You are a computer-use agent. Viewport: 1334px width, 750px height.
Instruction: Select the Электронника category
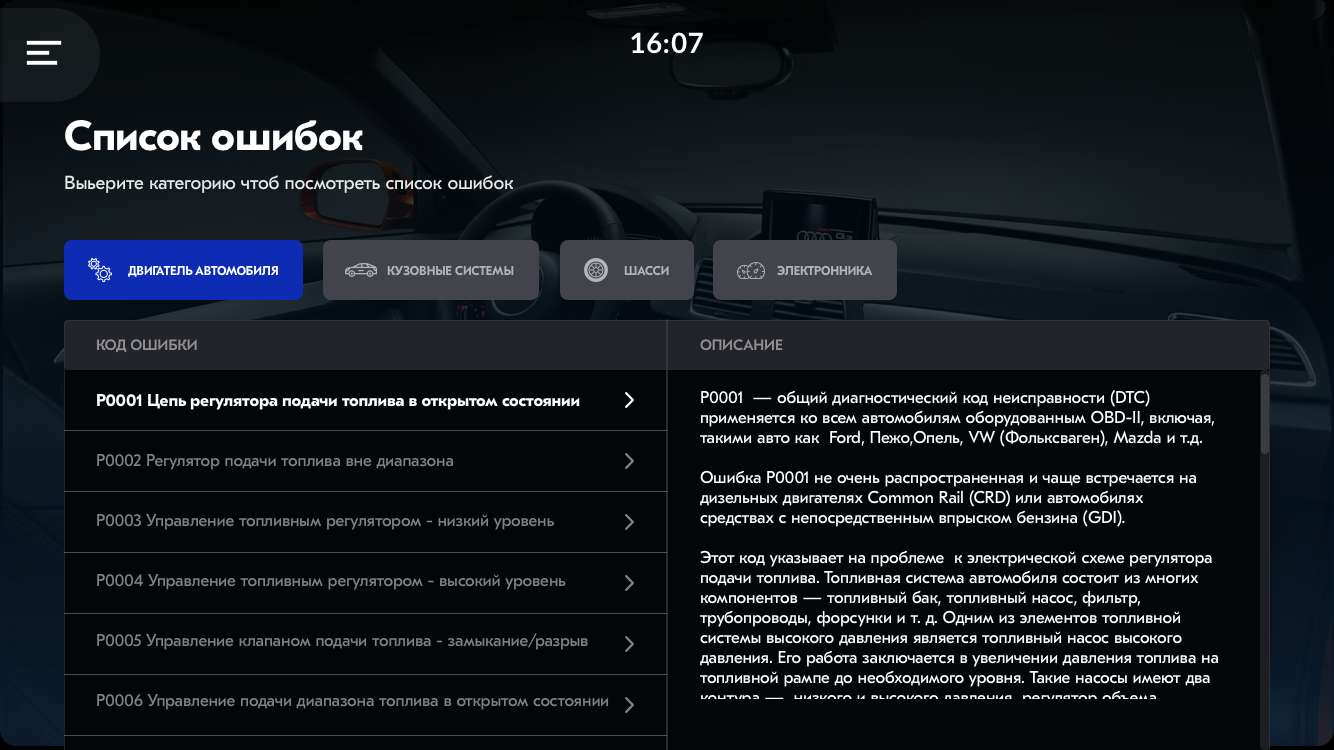pyautogui.click(x=805, y=270)
